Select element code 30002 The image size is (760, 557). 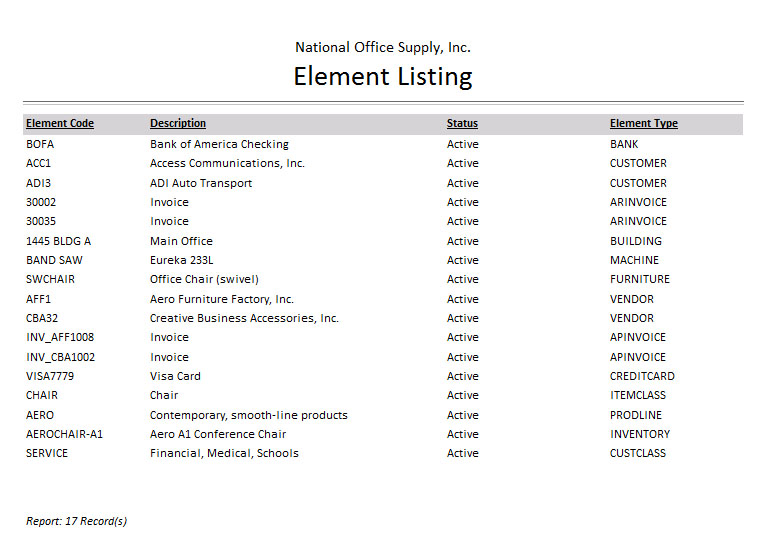tap(41, 202)
